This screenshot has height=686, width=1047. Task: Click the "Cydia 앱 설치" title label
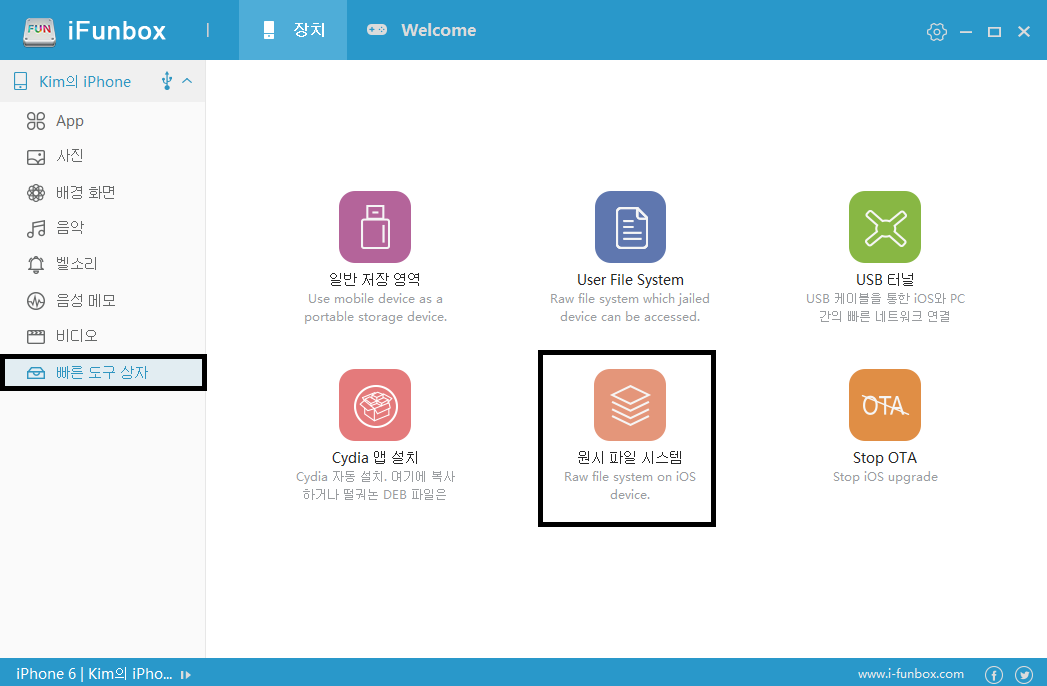[x=375, y=458]
